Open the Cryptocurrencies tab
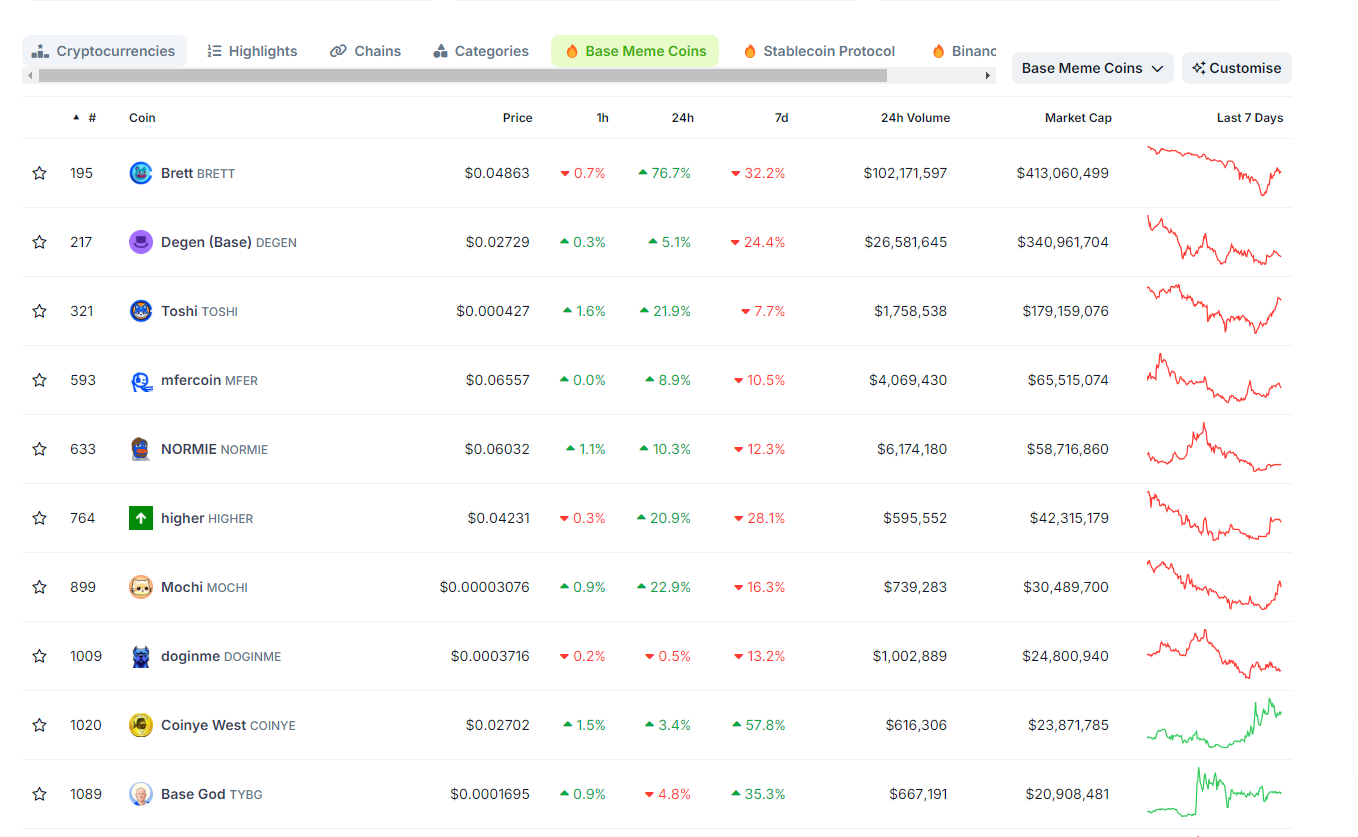This screenshot has width=1358, height=837. point(104,51)
